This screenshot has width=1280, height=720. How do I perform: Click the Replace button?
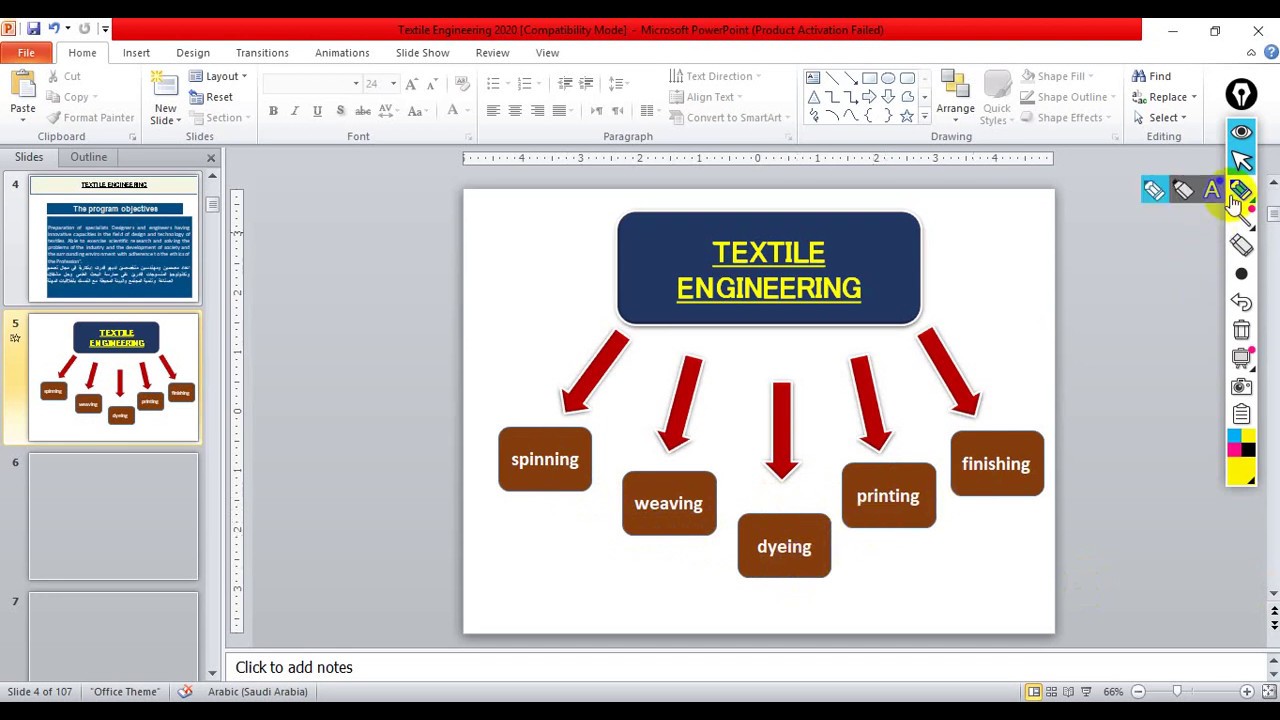click(1164, 97)
